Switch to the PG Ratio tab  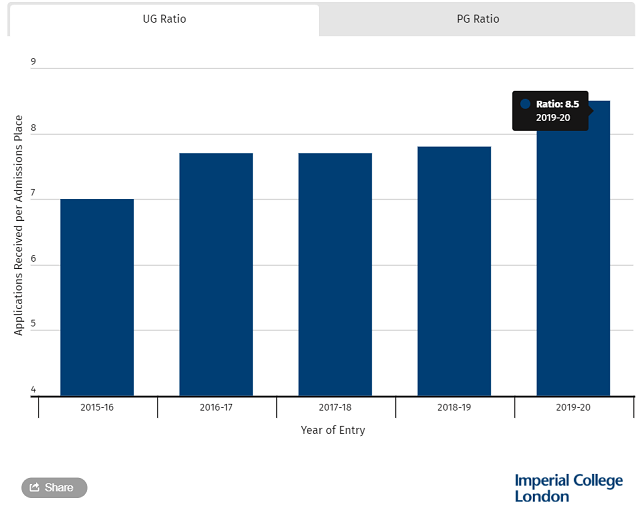pyautogui.click(x=478, y=19)
